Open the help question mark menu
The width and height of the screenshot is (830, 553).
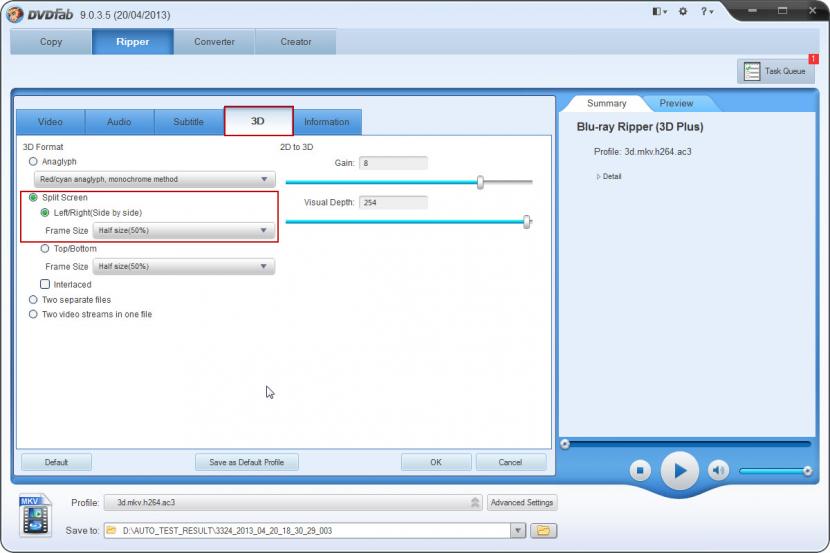click(x=707, y=11)
